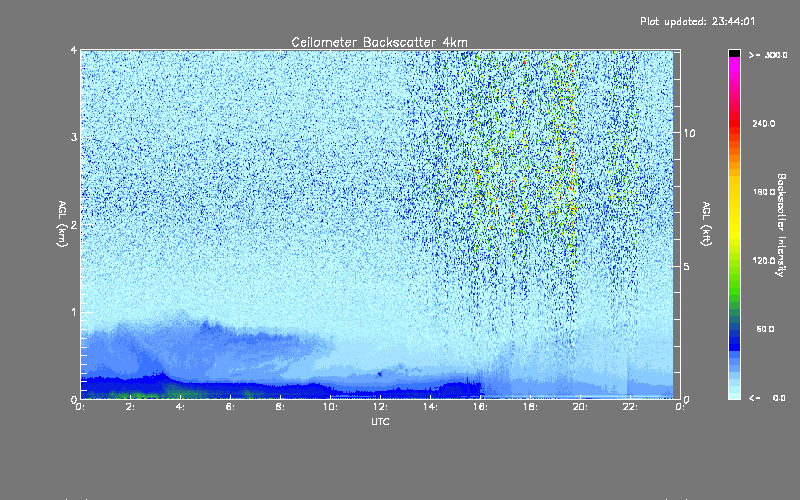Click the '20:' tick on the UTC axis
Screen dimensions: 800x500
click(x=580, y=407)
